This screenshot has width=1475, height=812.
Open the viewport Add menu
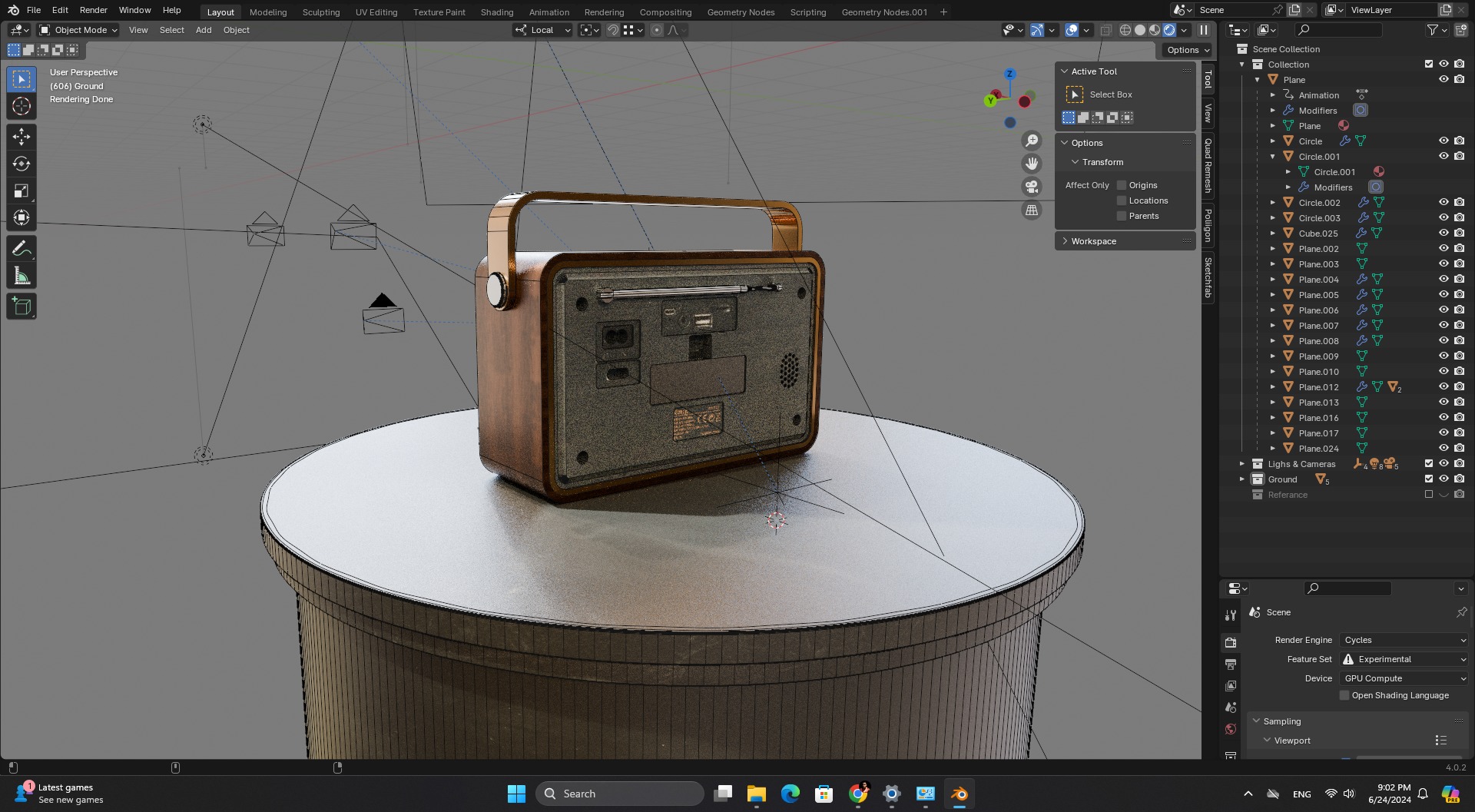pos(204,30)
